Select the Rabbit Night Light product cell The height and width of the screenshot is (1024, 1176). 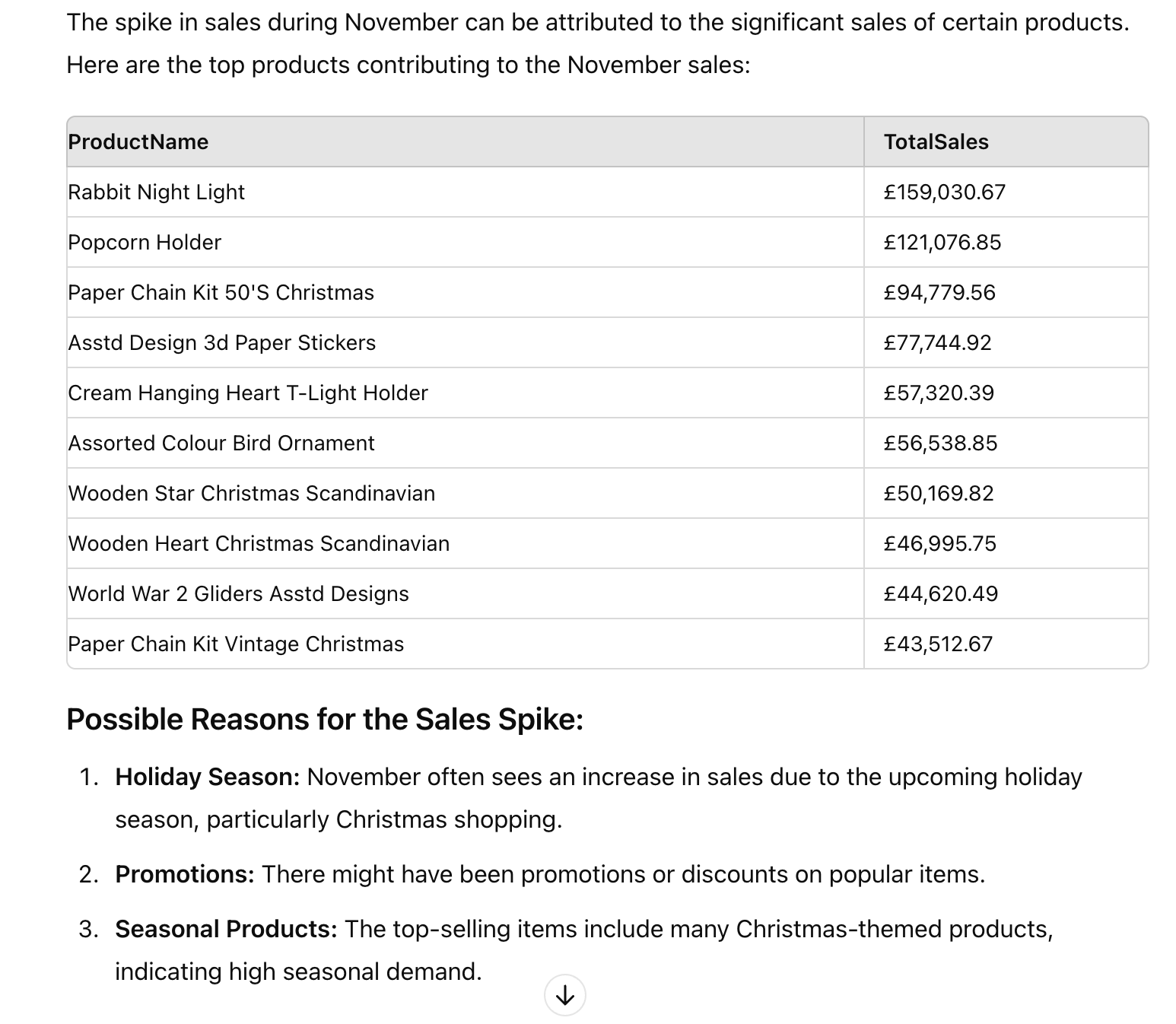pos(156,192)
